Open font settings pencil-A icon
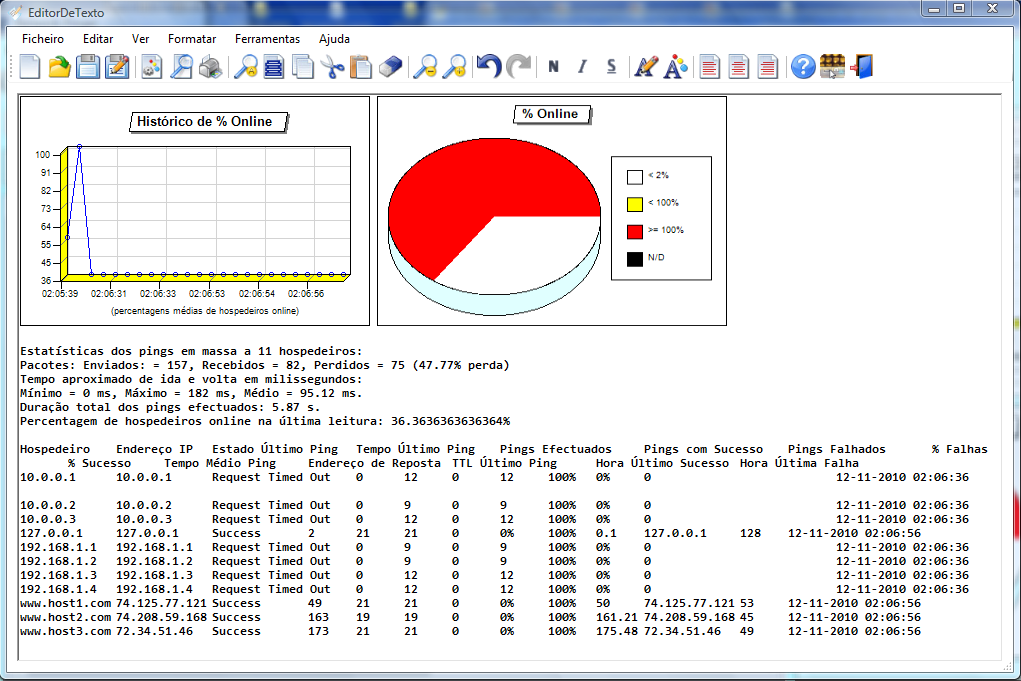Screen dimensions: 1021x681 pyautogui.click(x=646, y=67)
